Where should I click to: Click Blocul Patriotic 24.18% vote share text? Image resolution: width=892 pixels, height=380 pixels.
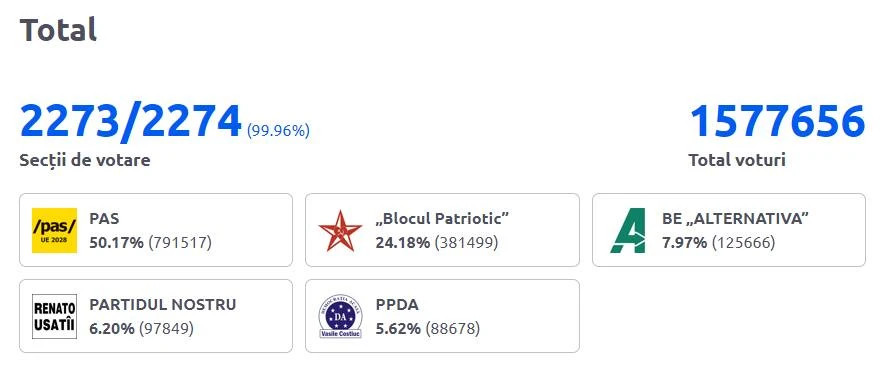click(403, 243)
